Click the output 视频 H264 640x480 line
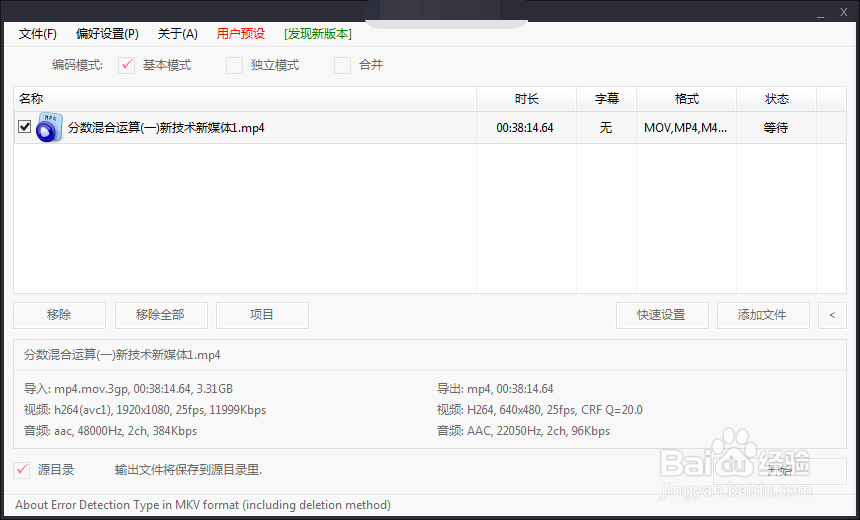Image resolution: width=860 pixels, height=520 pixels. click(540, 410)
